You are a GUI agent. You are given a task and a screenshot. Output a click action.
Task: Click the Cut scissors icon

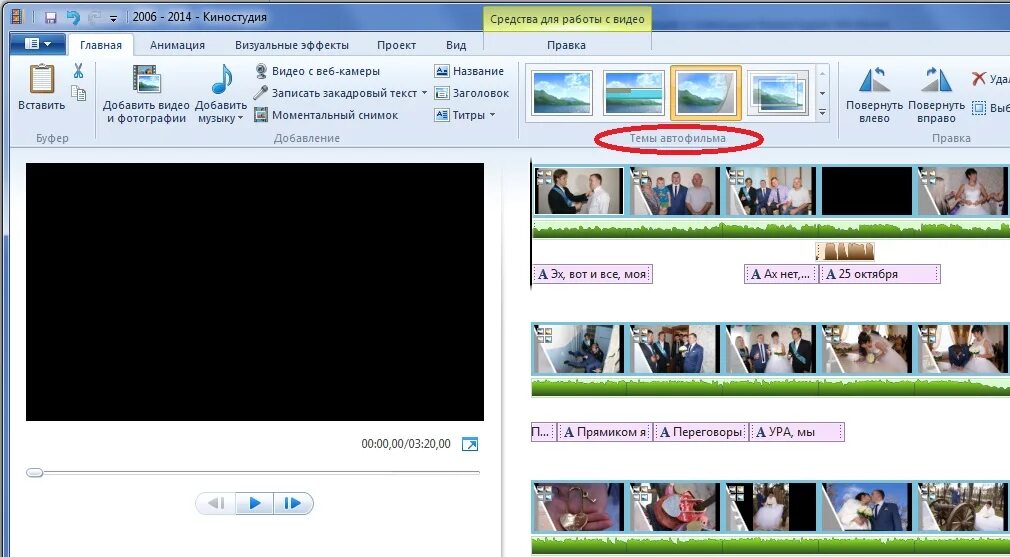point(79,70)
